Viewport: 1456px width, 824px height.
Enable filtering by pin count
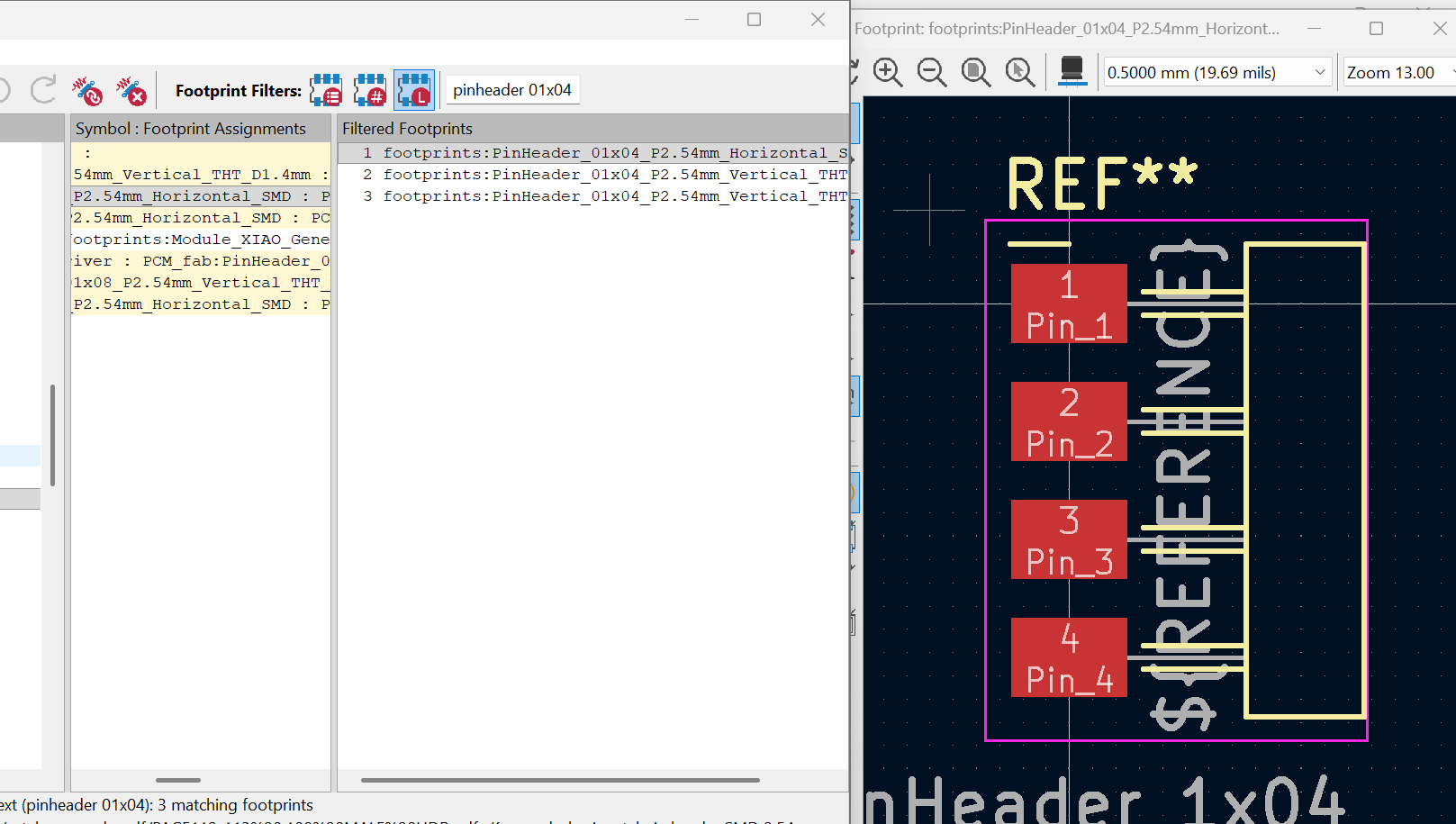369,90
